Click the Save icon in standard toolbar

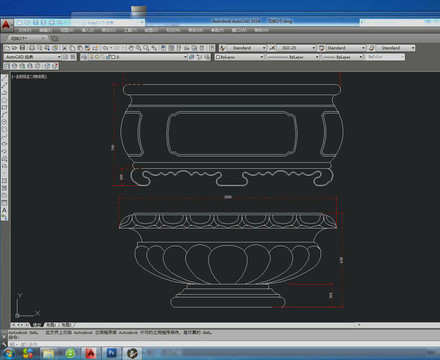[x=22, y=48]
